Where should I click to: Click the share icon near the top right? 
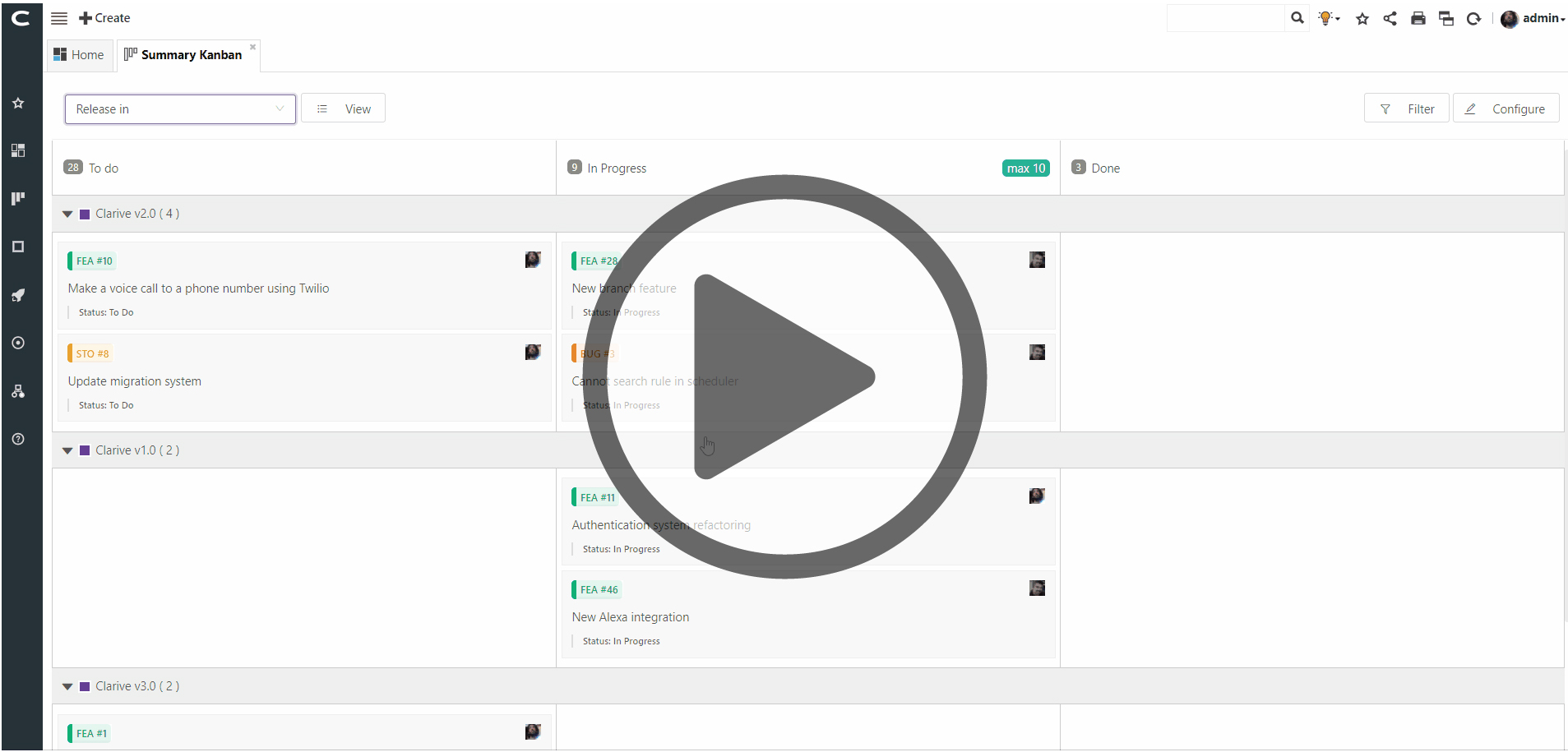coord(1390,18)
